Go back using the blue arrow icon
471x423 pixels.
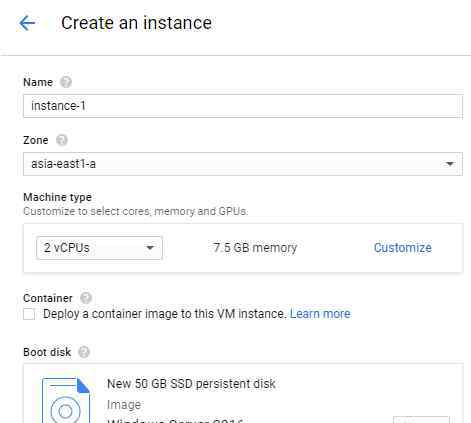tap(27, 23)
